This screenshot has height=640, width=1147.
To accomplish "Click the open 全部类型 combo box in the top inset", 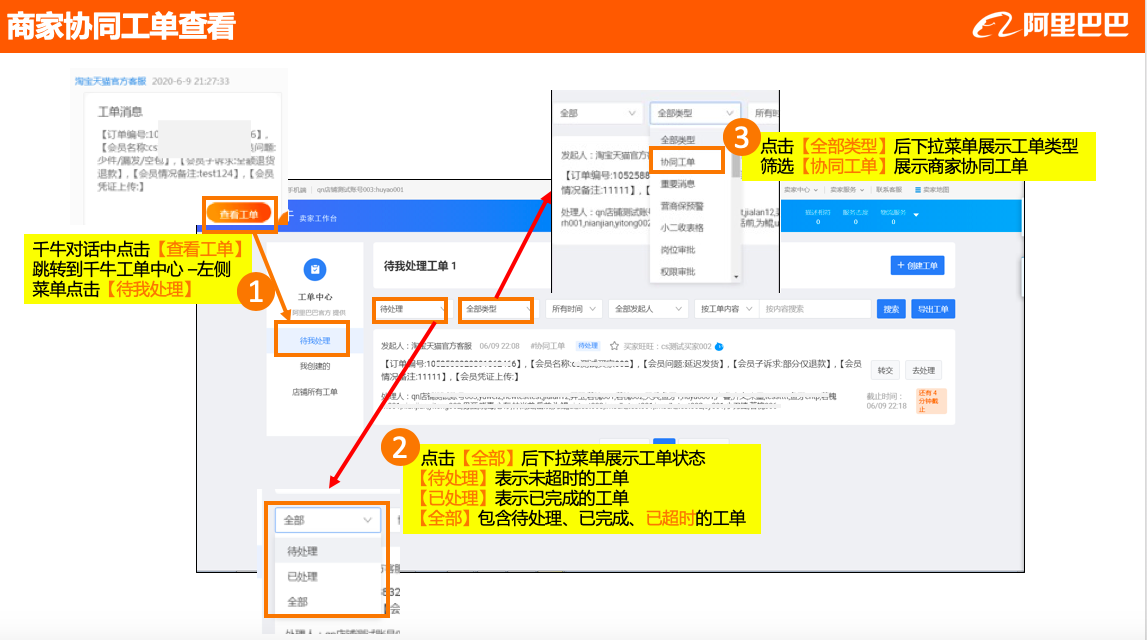I will tap(695, 113).
